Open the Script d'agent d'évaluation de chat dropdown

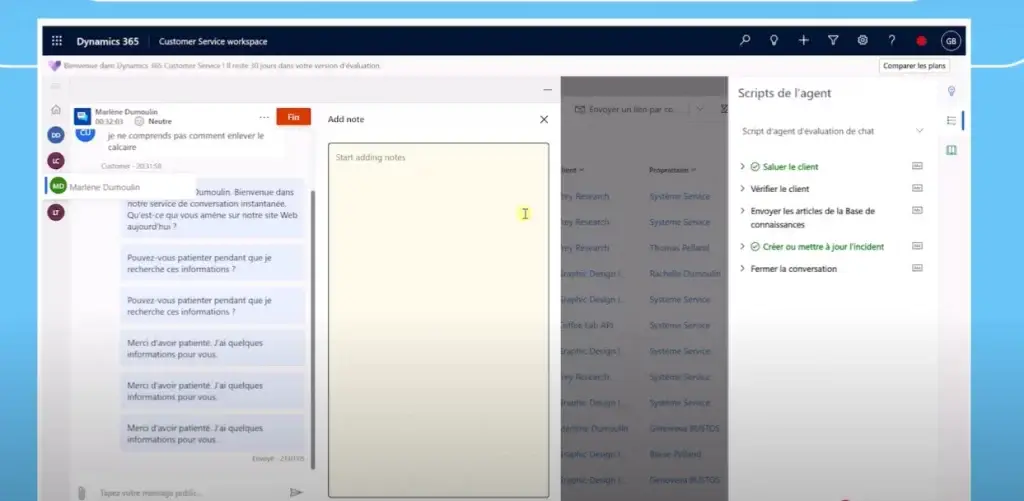point(833,131)
